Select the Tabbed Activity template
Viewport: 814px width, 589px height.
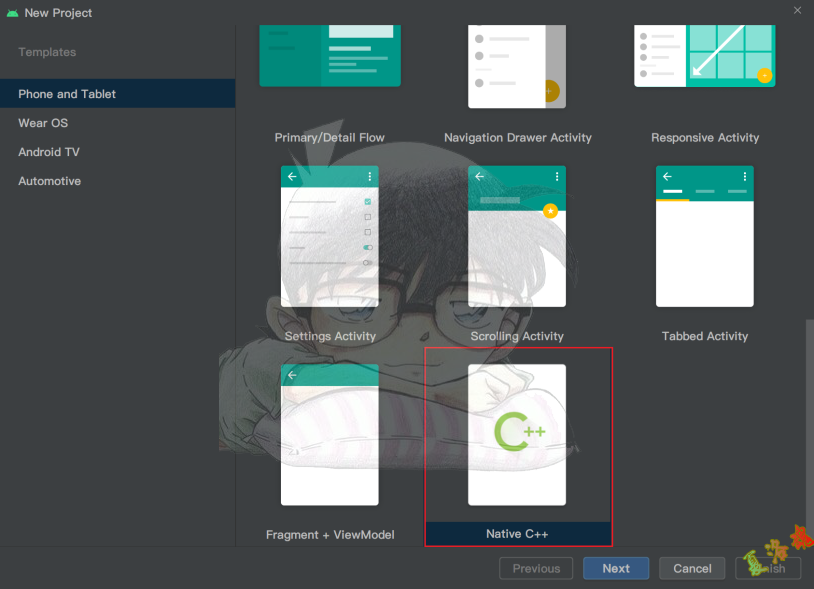click(x=704, y=237)
